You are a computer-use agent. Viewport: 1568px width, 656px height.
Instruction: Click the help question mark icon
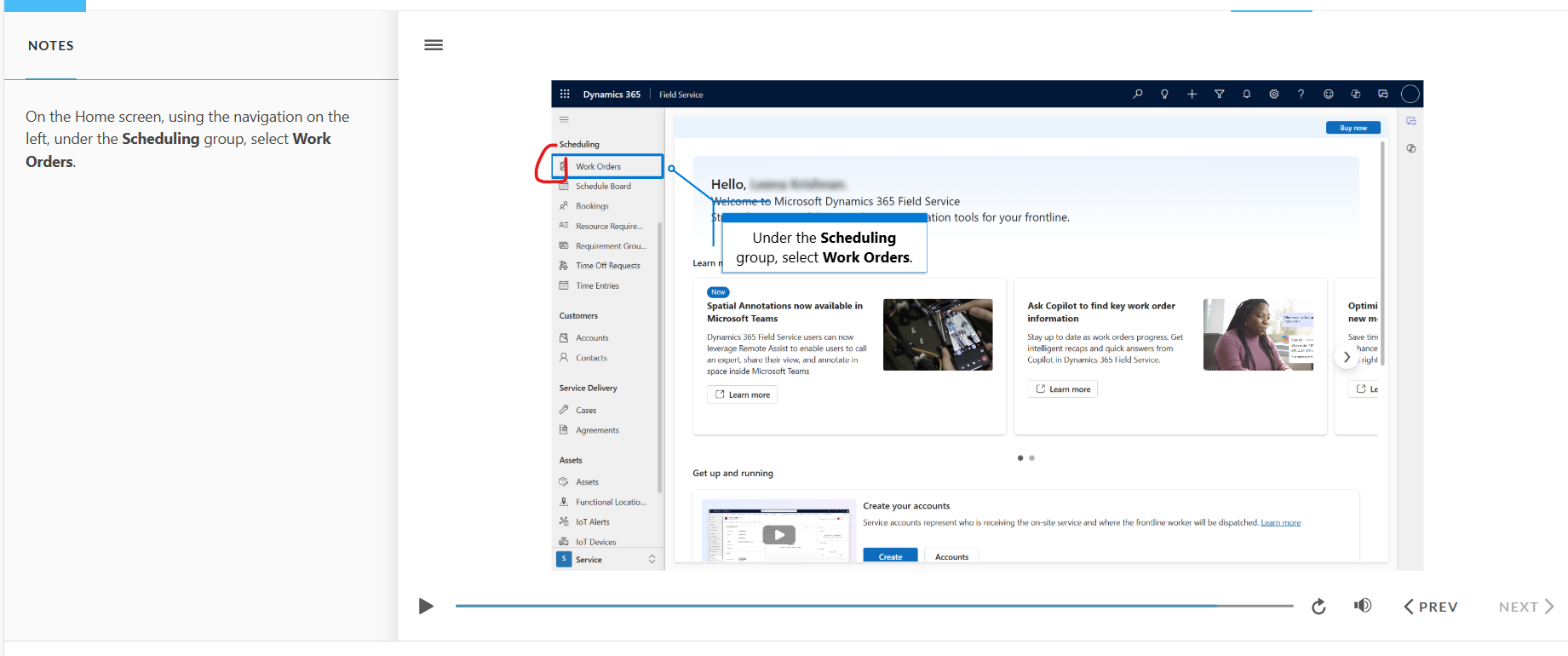[1301, 95]
